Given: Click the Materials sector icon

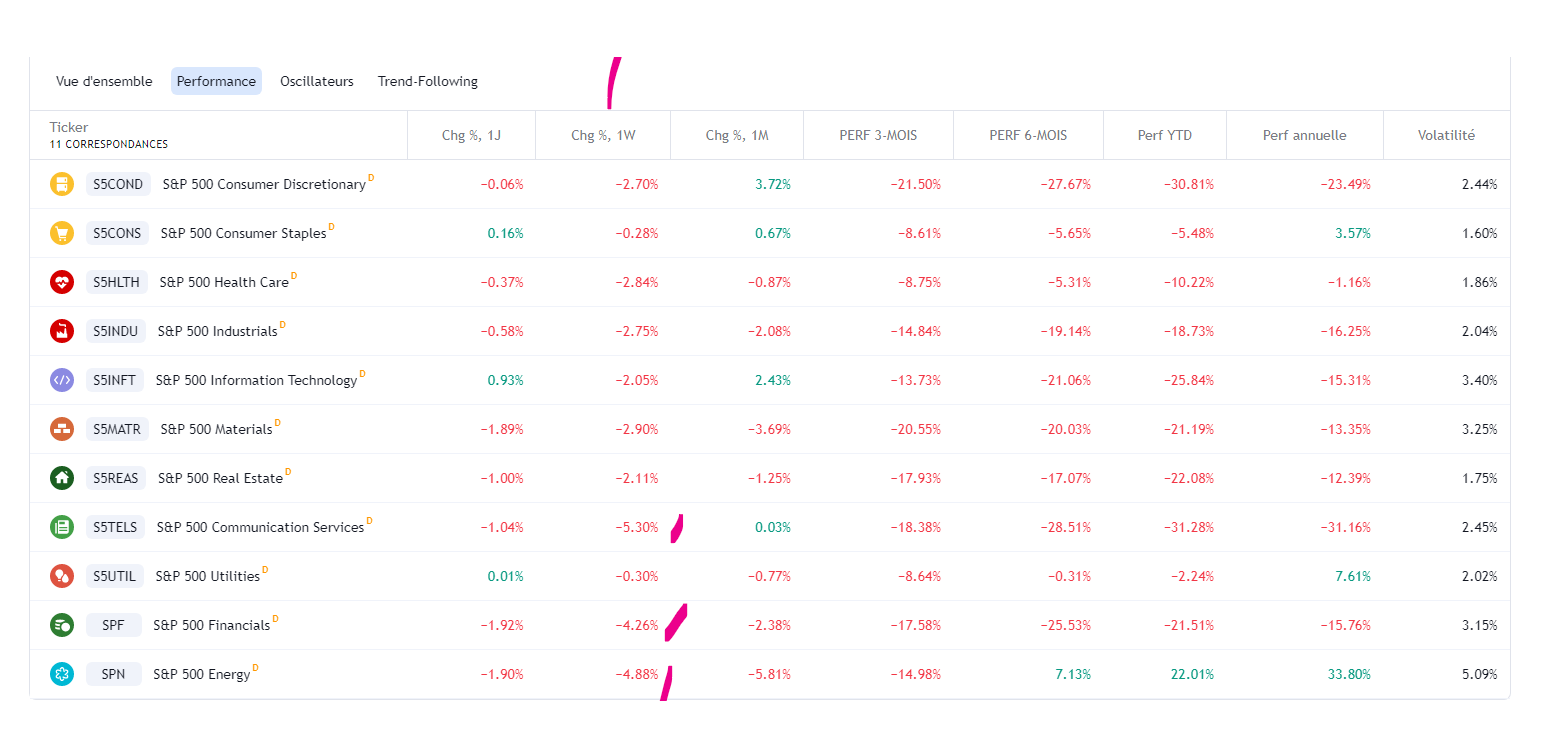Looking at the screenshot, I should pyautogui.click(x=62, y=429).
